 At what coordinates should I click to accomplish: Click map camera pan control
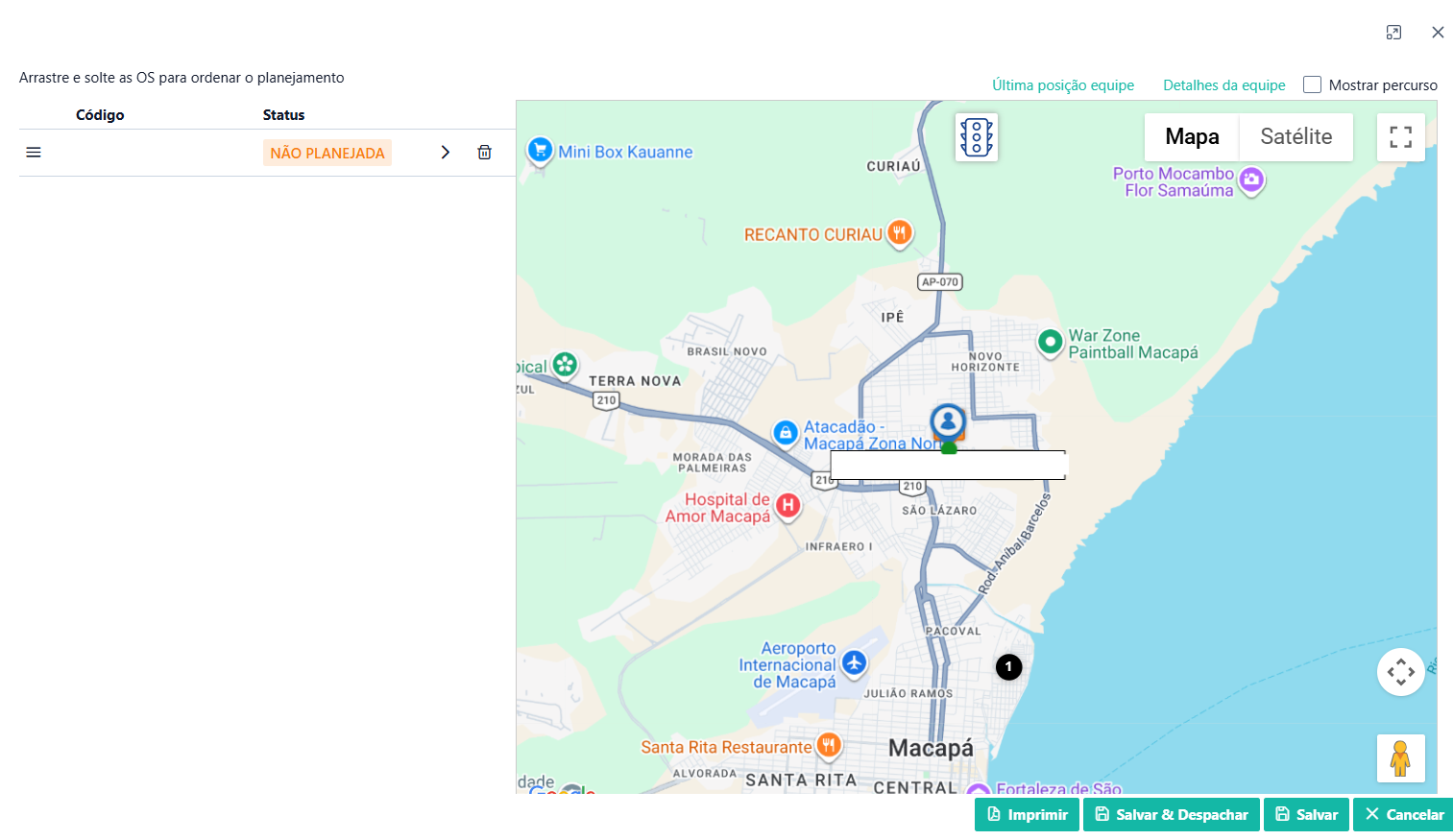1400,672
